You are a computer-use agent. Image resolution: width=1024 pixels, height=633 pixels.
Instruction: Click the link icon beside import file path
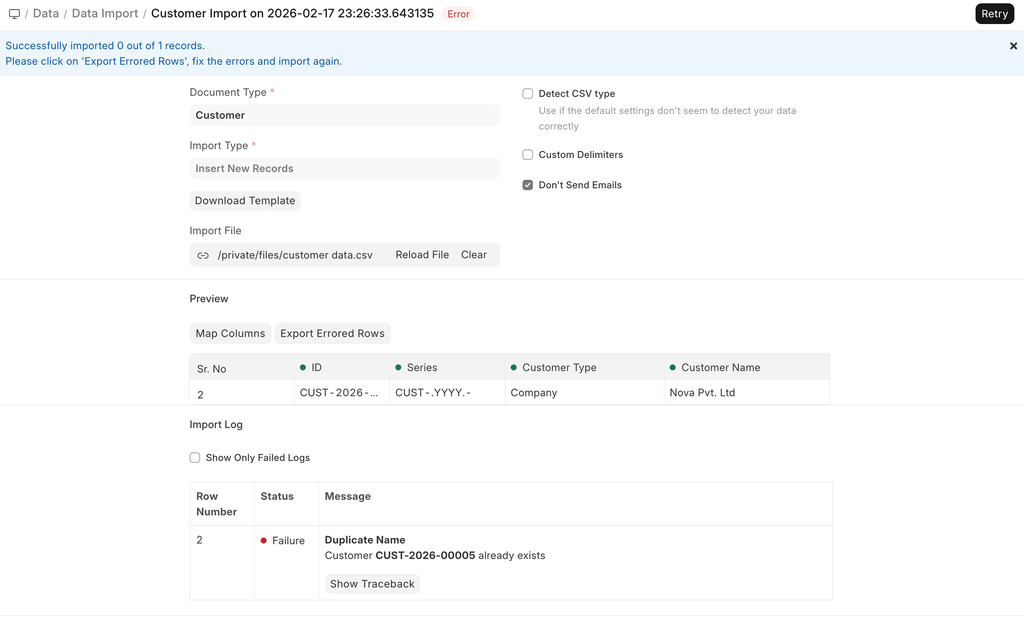pyautogui.click(x=203, y=255)
